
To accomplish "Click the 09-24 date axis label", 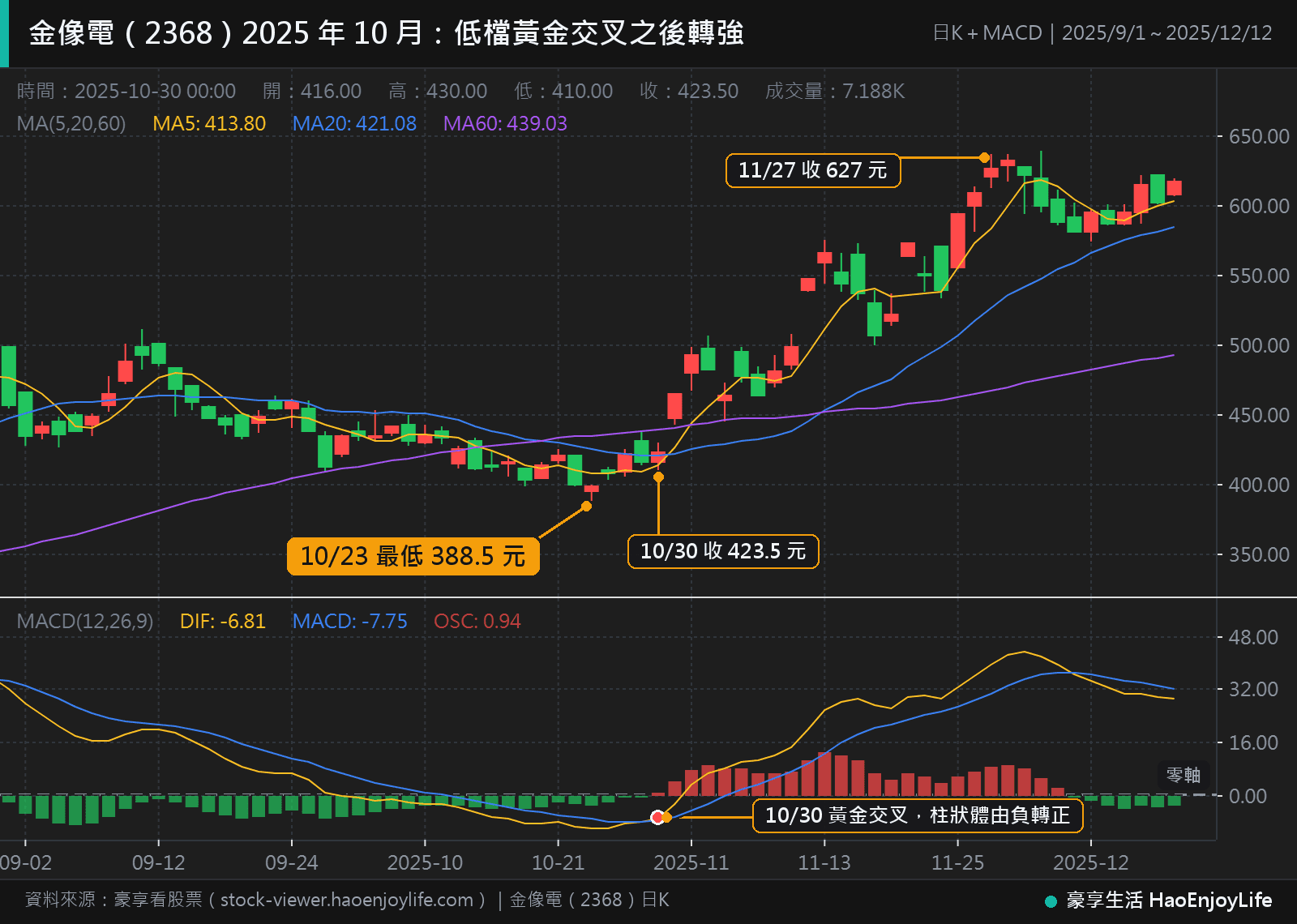I will pyautogui.click(x=292, y=862).
